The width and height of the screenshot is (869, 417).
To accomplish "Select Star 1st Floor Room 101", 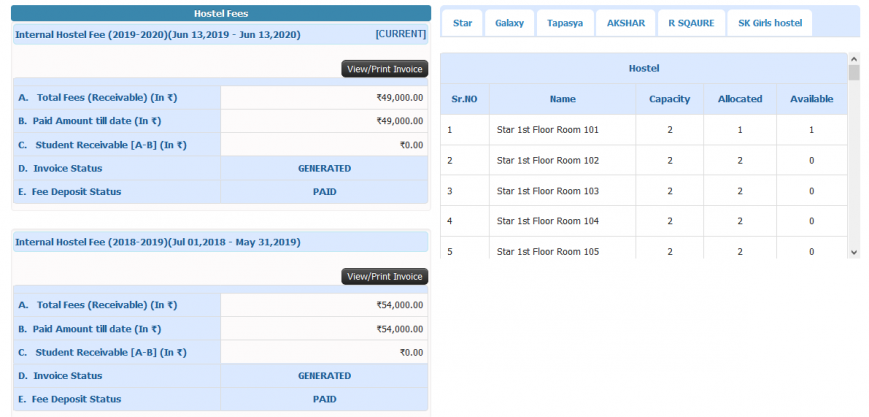I will [548, 130].
